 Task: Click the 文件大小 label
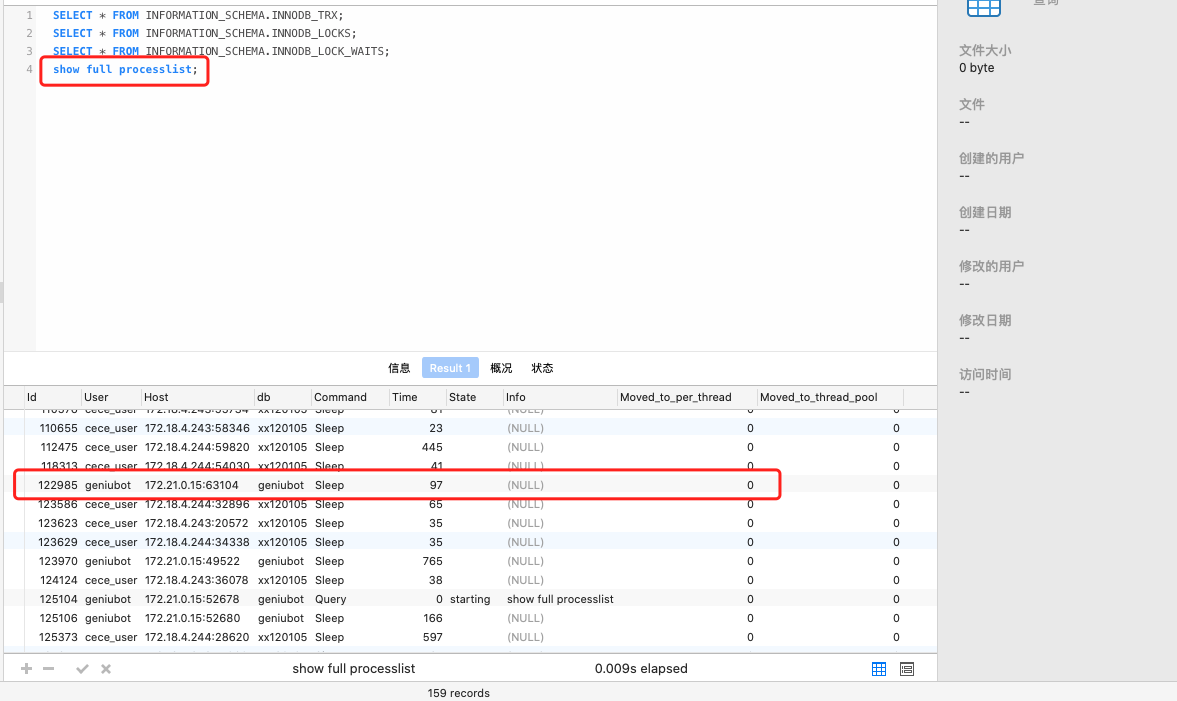[x=985, y=50]
